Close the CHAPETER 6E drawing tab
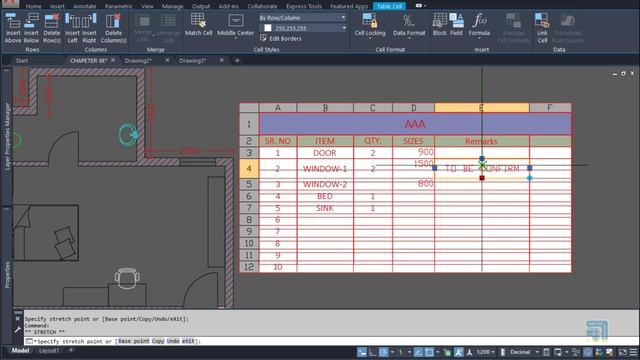The image size is (640, 360). [113, 60]
